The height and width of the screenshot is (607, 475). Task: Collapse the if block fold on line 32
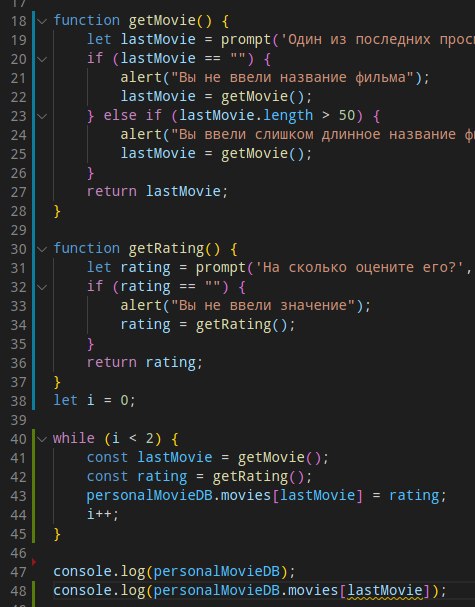[42, 287]
